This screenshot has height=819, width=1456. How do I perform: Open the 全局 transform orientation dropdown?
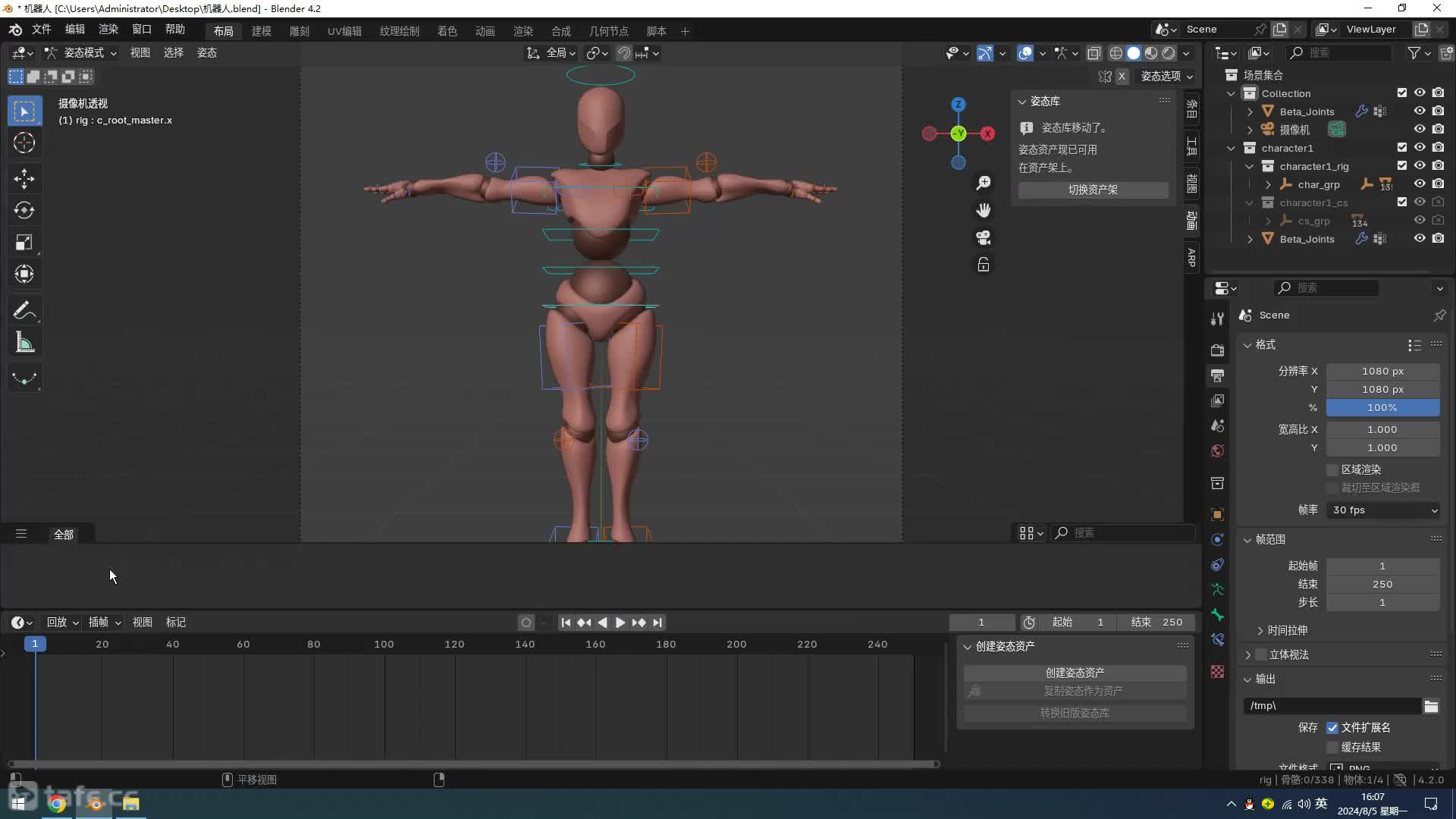pyautogui.click(x=552, y=53)
